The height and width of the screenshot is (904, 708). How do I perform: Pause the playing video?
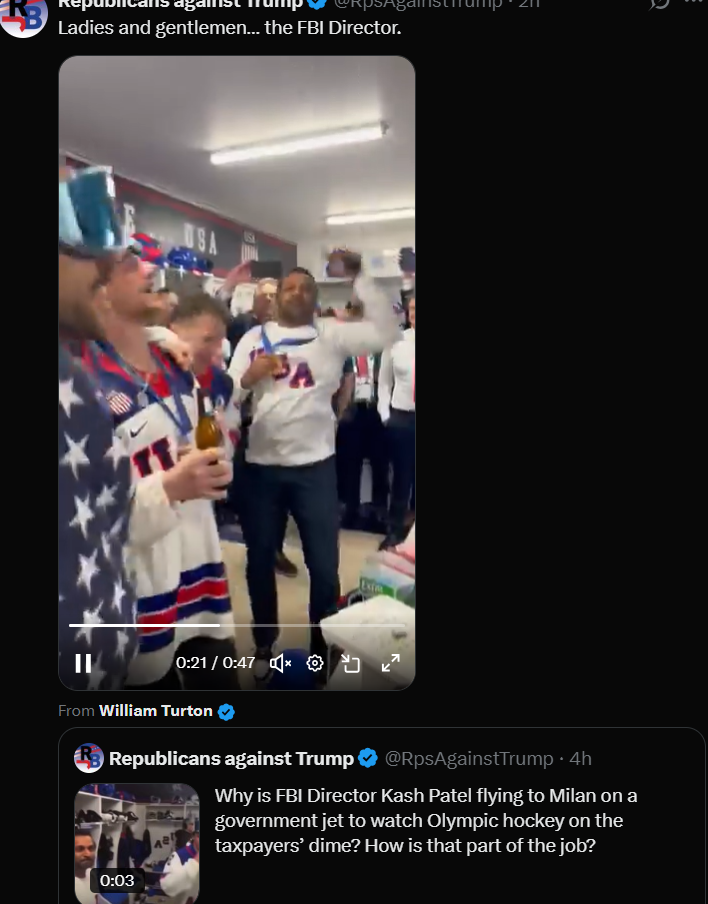83,663
